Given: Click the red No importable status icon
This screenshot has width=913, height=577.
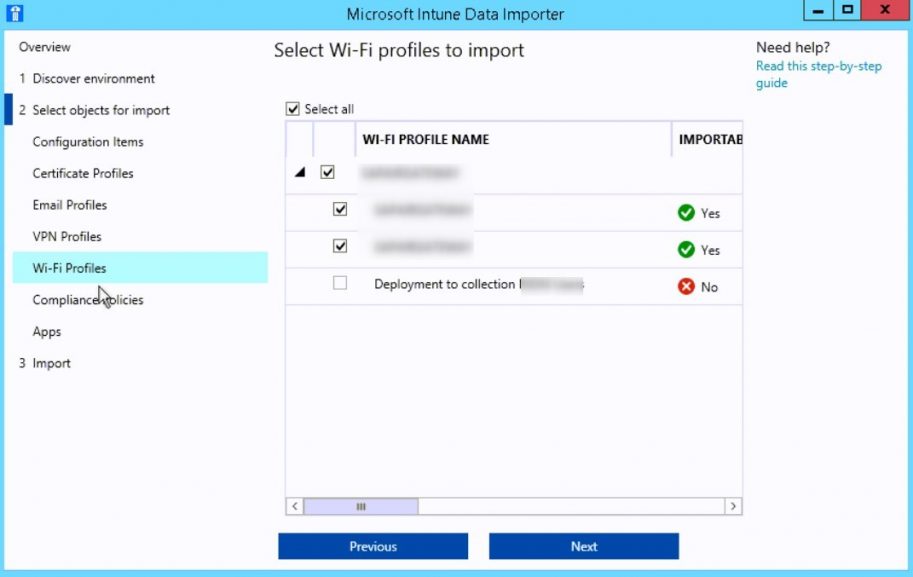Looking at the screenshot, I should (686, 286).
